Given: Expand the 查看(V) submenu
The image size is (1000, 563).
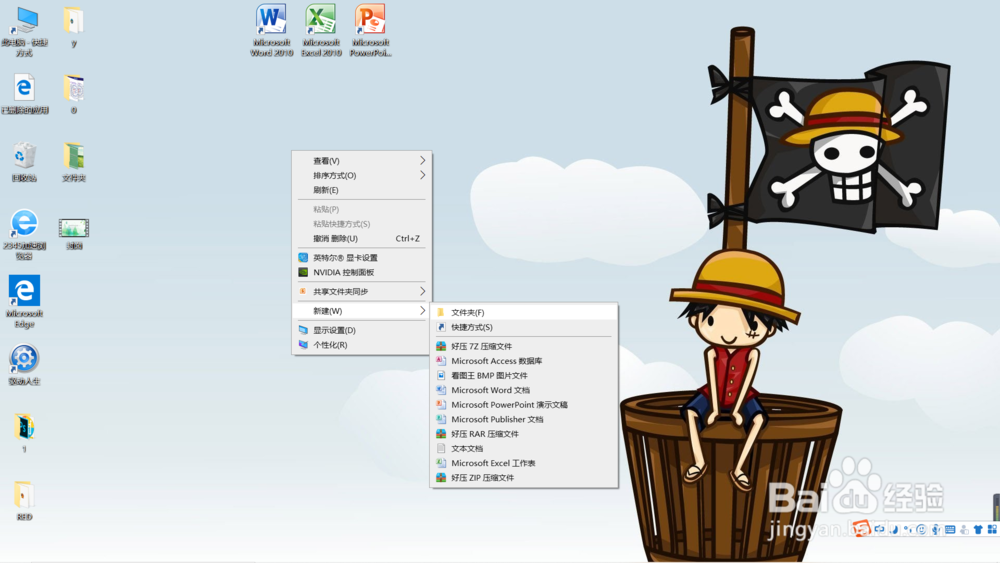Looking at the screenshot, I should pos(362,161).
